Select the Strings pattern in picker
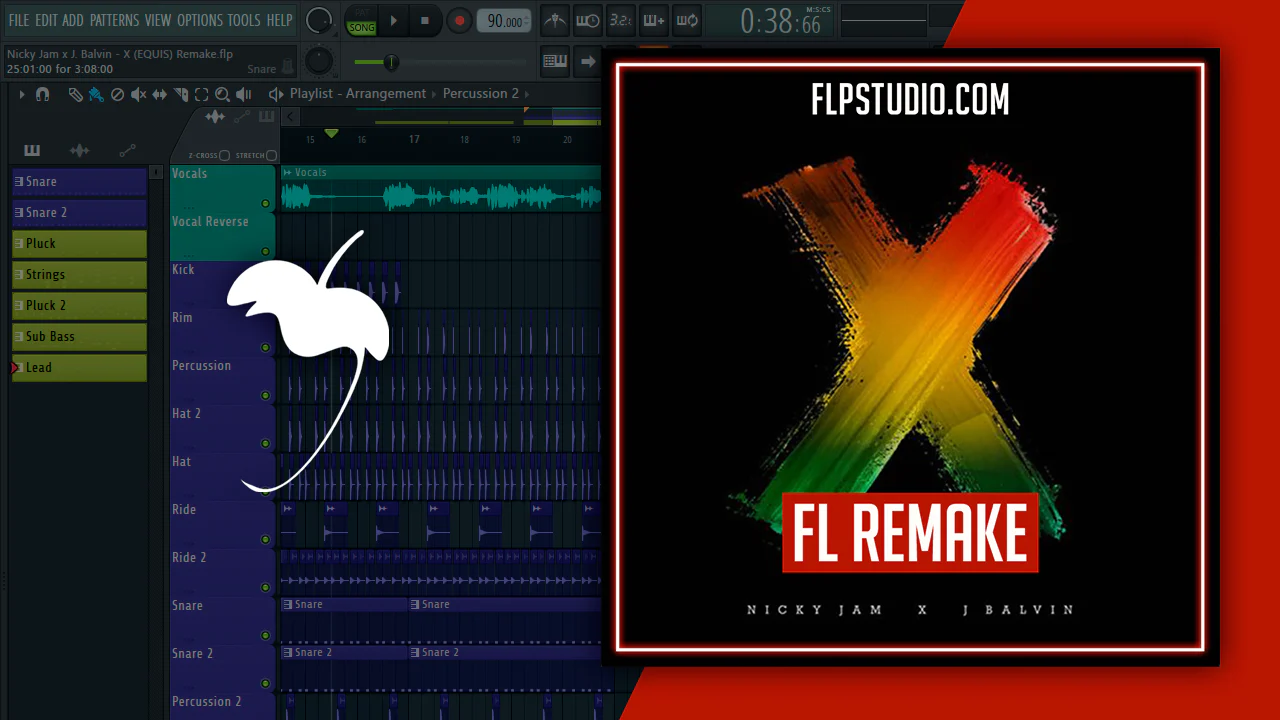Viewport: 1280px width, 720px height. pos(79,275)
